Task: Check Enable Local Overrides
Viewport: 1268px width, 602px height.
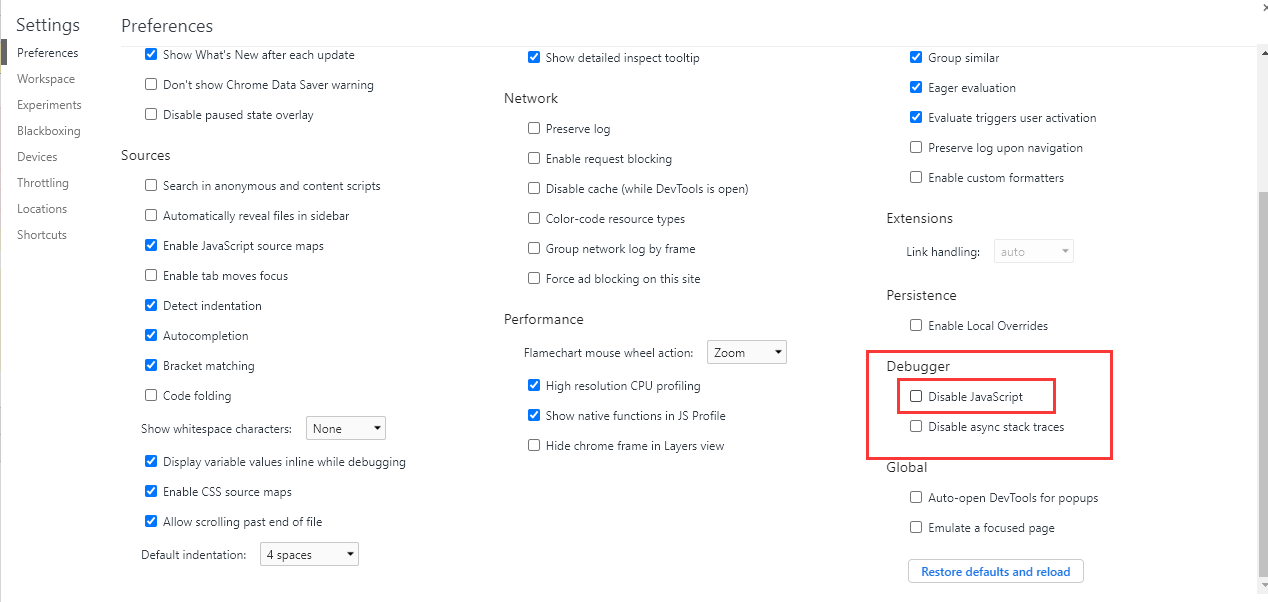Action: coord(916,326)
